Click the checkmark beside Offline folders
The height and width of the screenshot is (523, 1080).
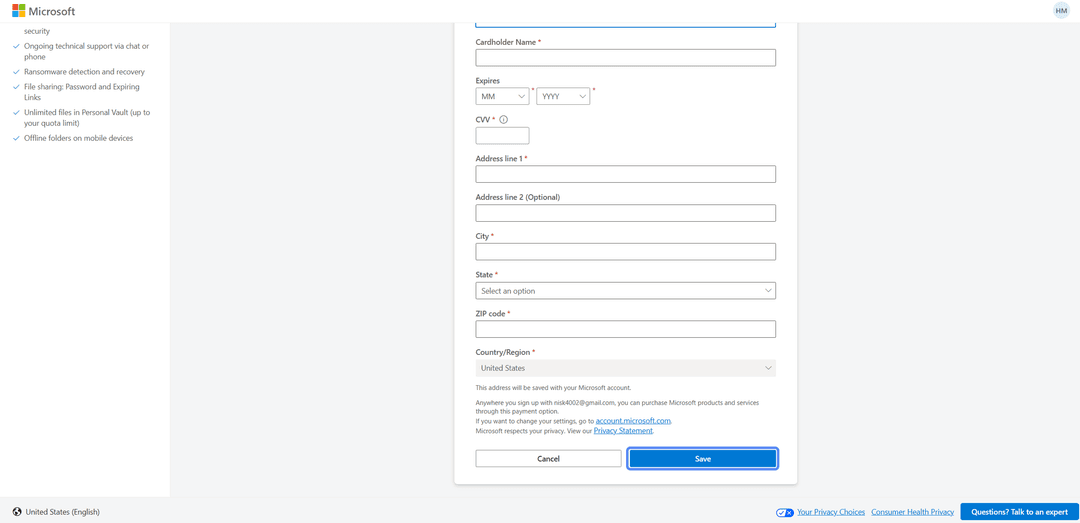click(17, 138)
